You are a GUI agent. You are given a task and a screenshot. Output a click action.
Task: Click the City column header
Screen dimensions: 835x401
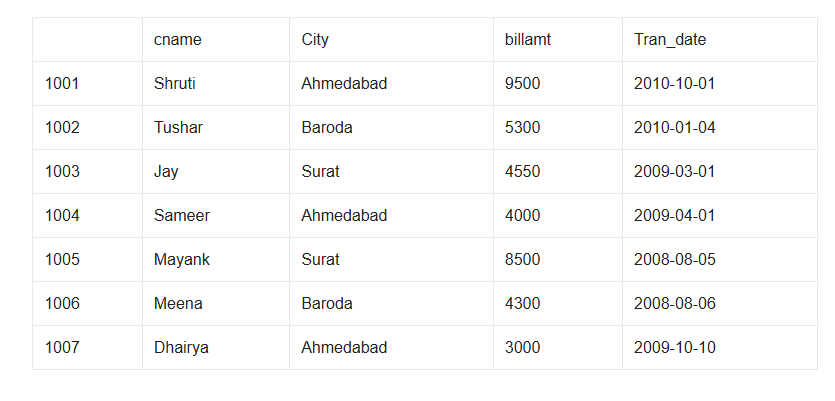tap(315, 40)
